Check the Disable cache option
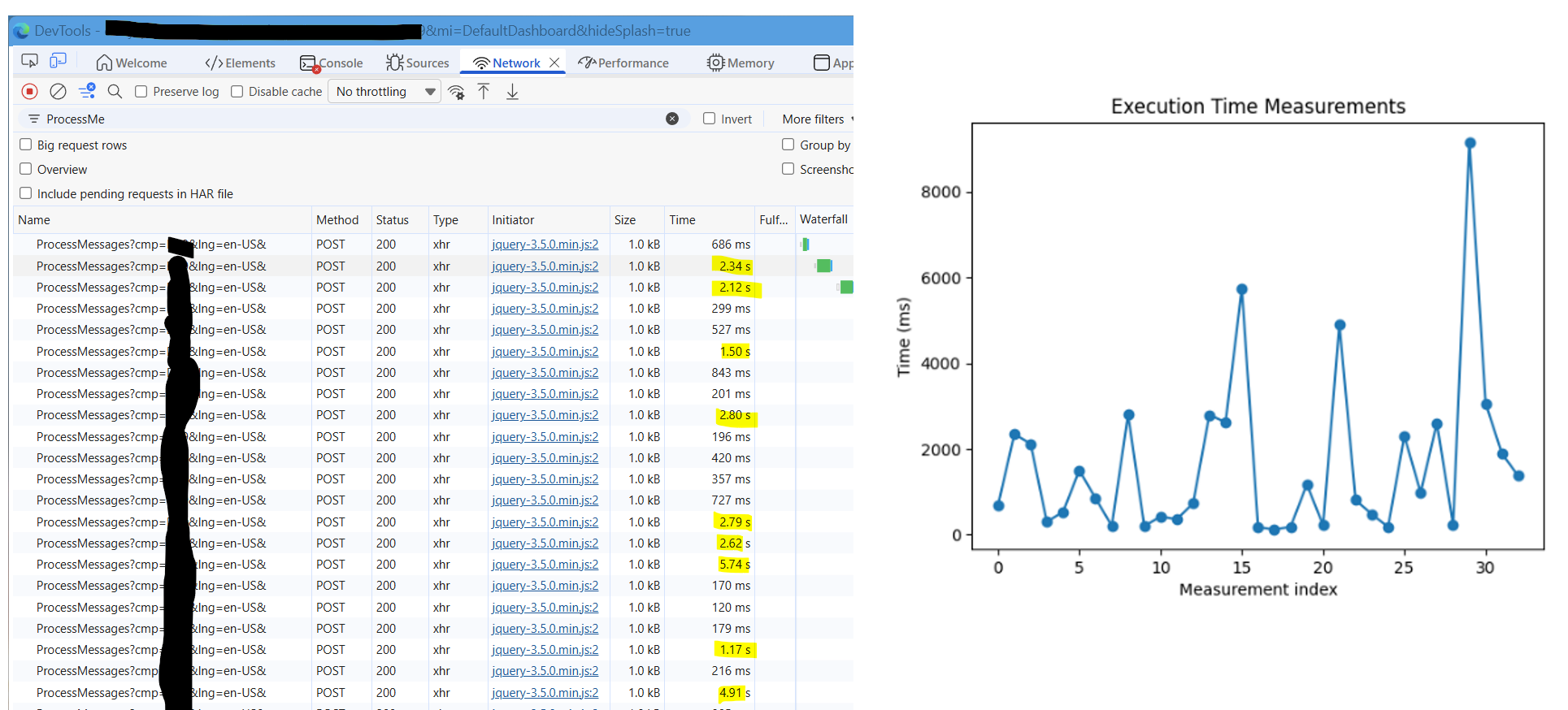 click(237, 92)
